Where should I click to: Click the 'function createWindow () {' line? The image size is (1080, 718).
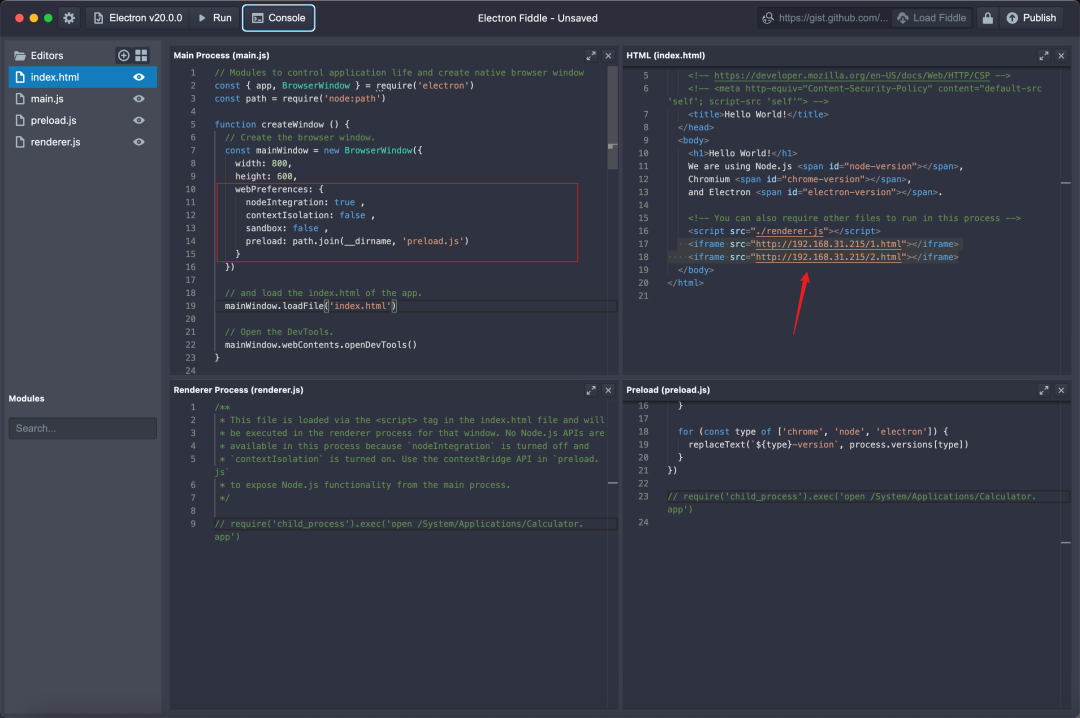[x=282, y=125]
